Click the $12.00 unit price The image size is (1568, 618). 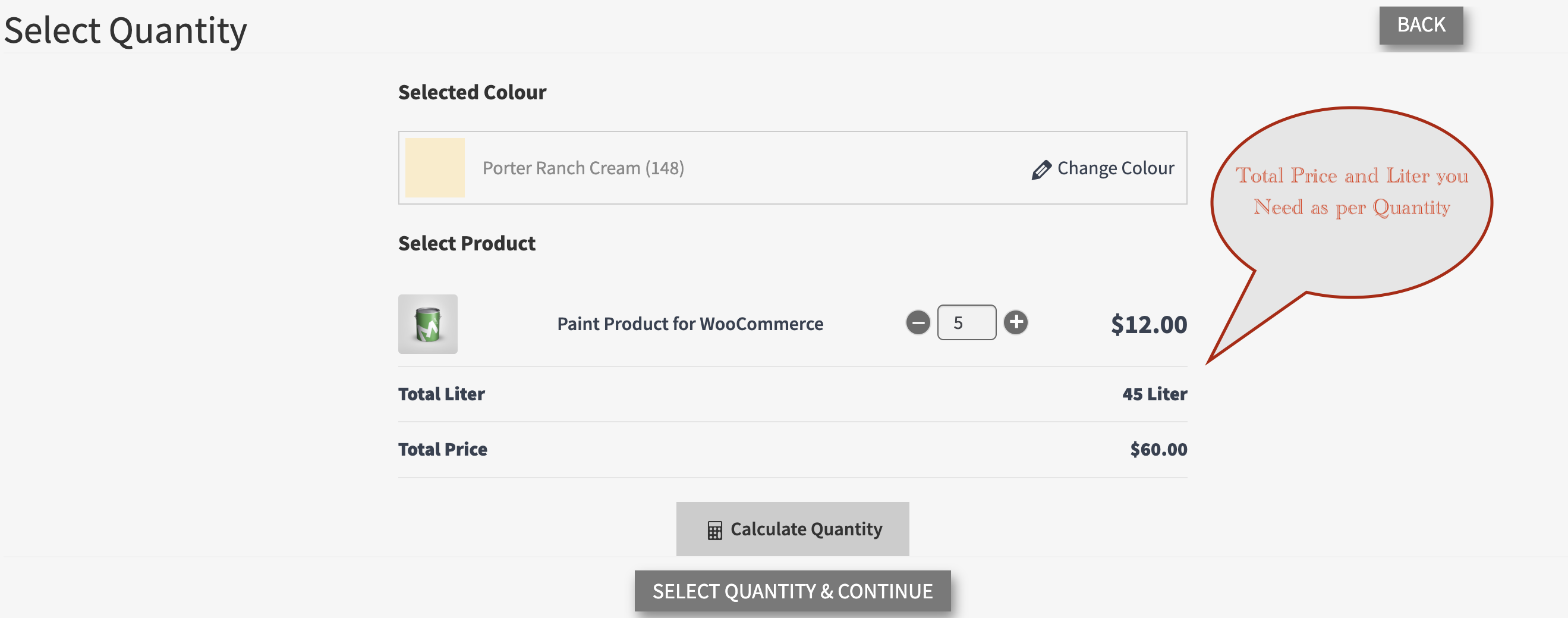pyautogui.click(x=1148, y=325)
